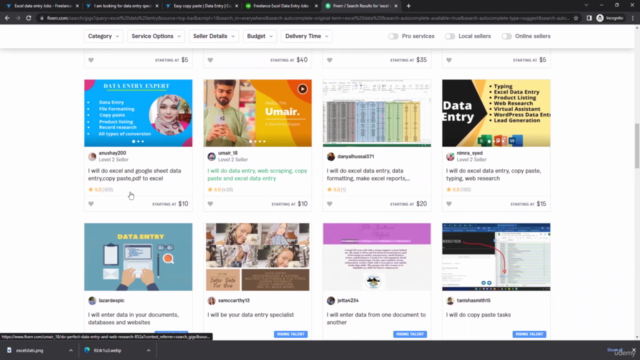The image size is (640, 360).
Task: Open umair_18 seller avatar
Action: 211,156
